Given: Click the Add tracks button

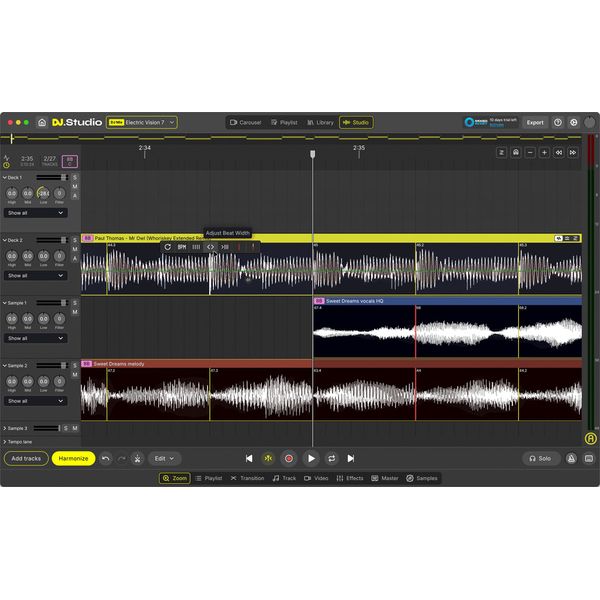Looking at the screenshot, I should (26, 458).
